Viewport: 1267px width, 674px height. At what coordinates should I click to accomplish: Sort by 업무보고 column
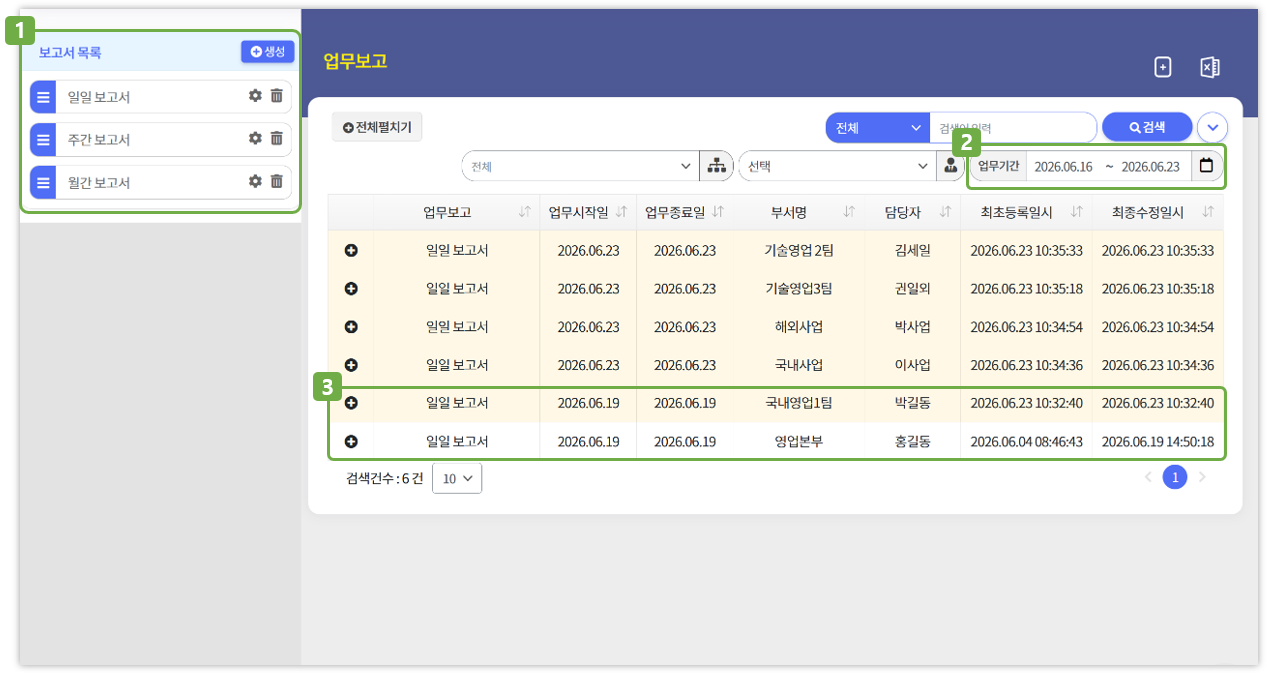point(525,212)
